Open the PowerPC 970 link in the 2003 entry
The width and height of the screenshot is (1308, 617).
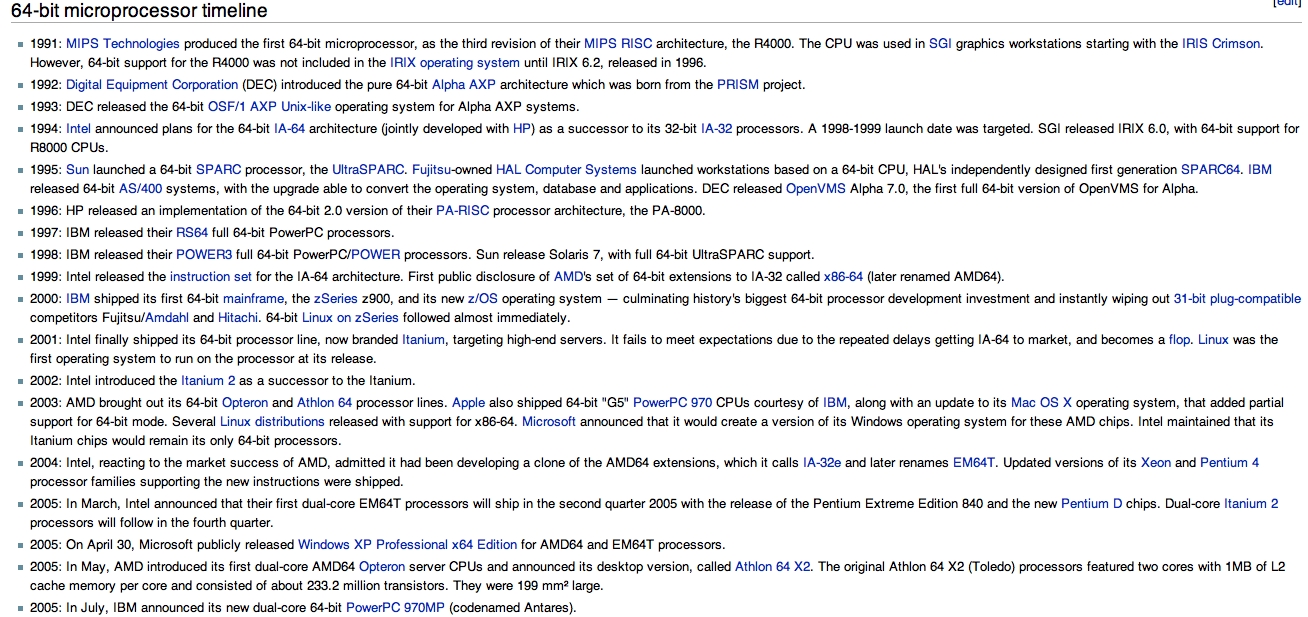point(672,403)
